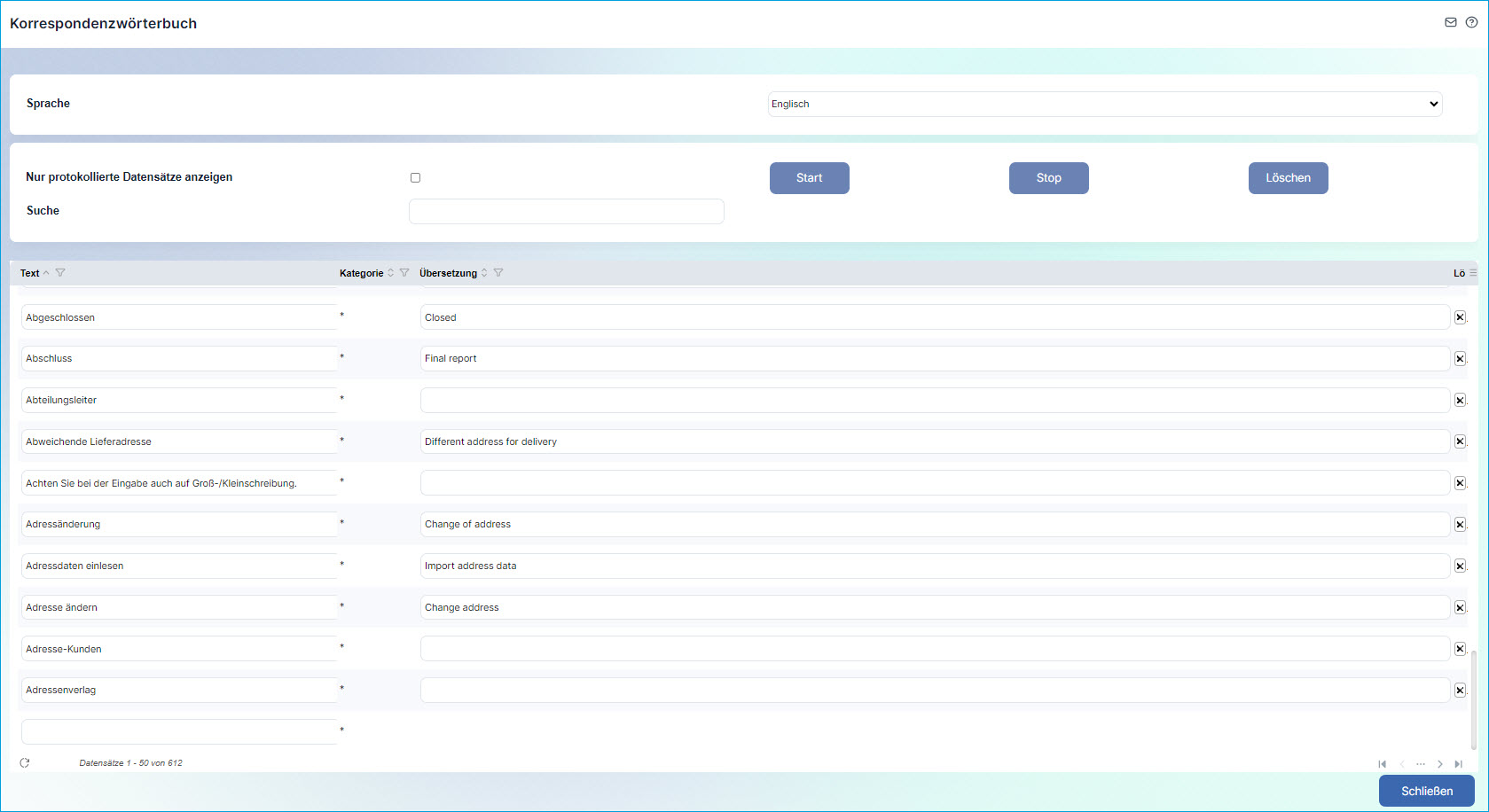Open the help question mark icon
This screenshot has width=1489, height=812.
pos(1471,22)
